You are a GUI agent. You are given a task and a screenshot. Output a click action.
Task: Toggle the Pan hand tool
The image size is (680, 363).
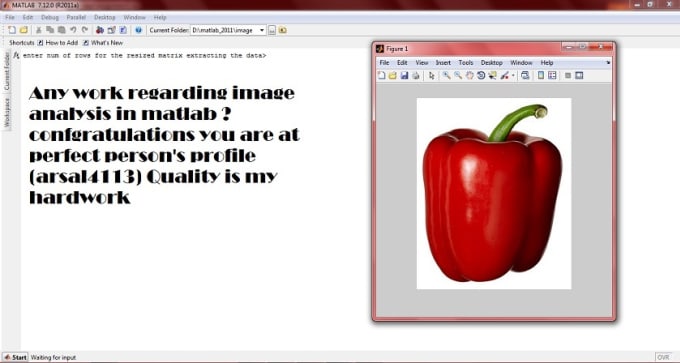(x=470, y=75)
